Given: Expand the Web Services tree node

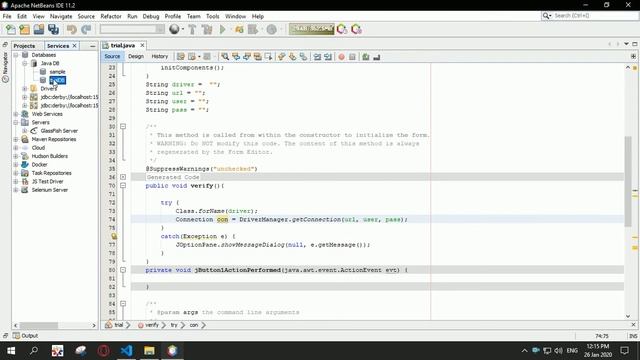Looking at the screenshot, I should (16, 114).
